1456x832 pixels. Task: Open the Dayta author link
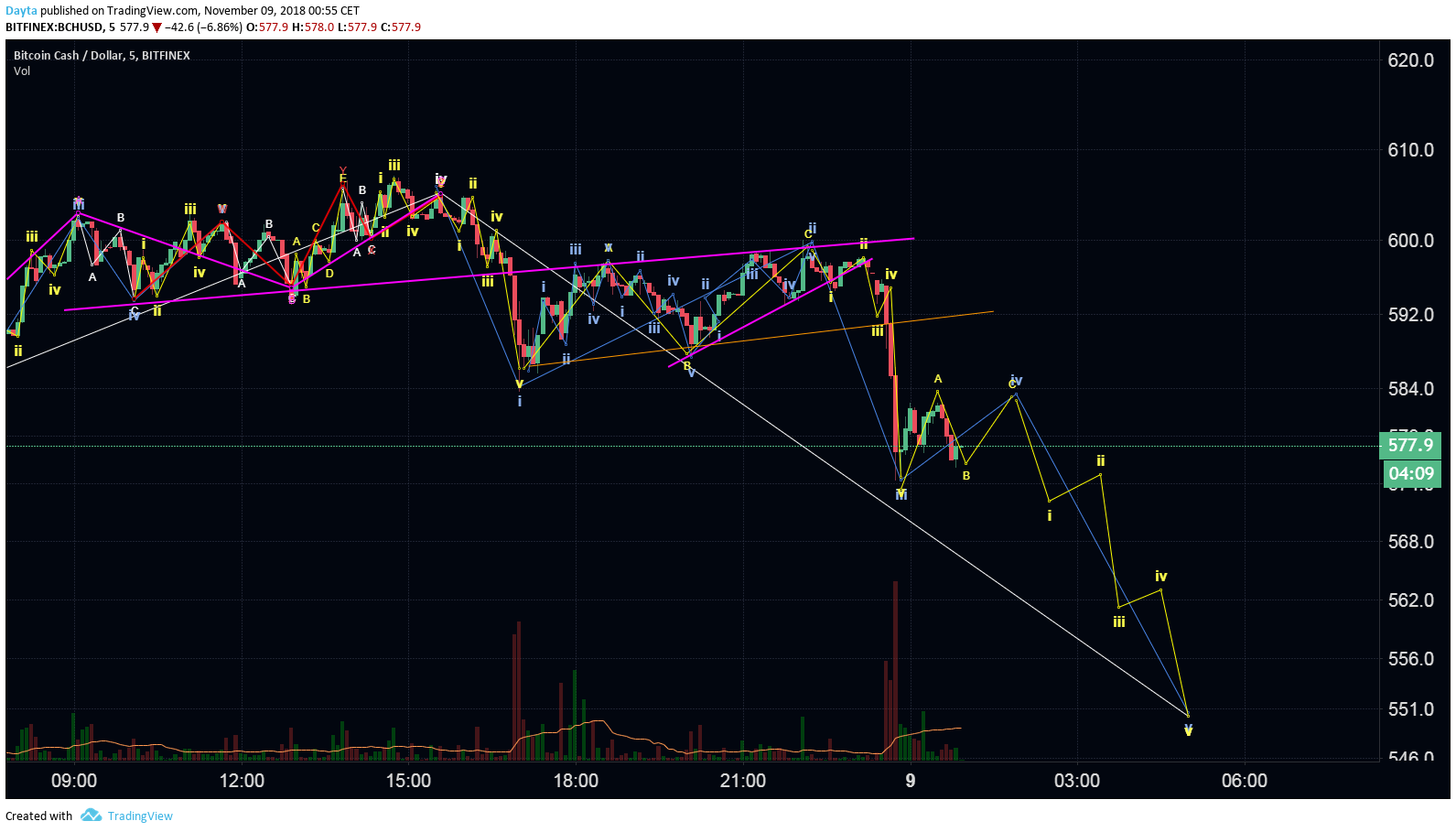[21, 11]
